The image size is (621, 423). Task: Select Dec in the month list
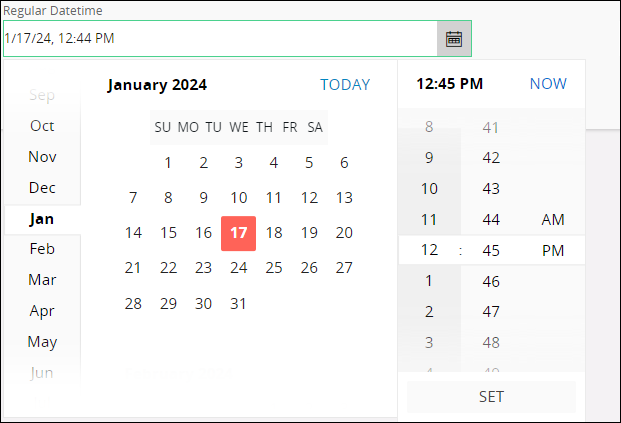coord(42,187)
